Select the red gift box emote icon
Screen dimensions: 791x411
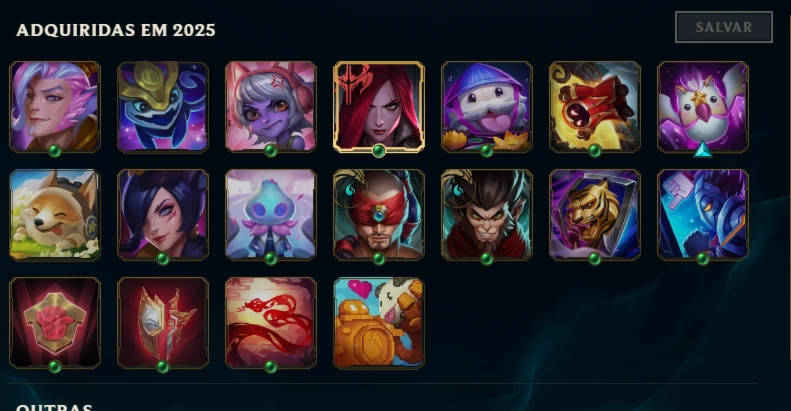[x=595, y=107]
